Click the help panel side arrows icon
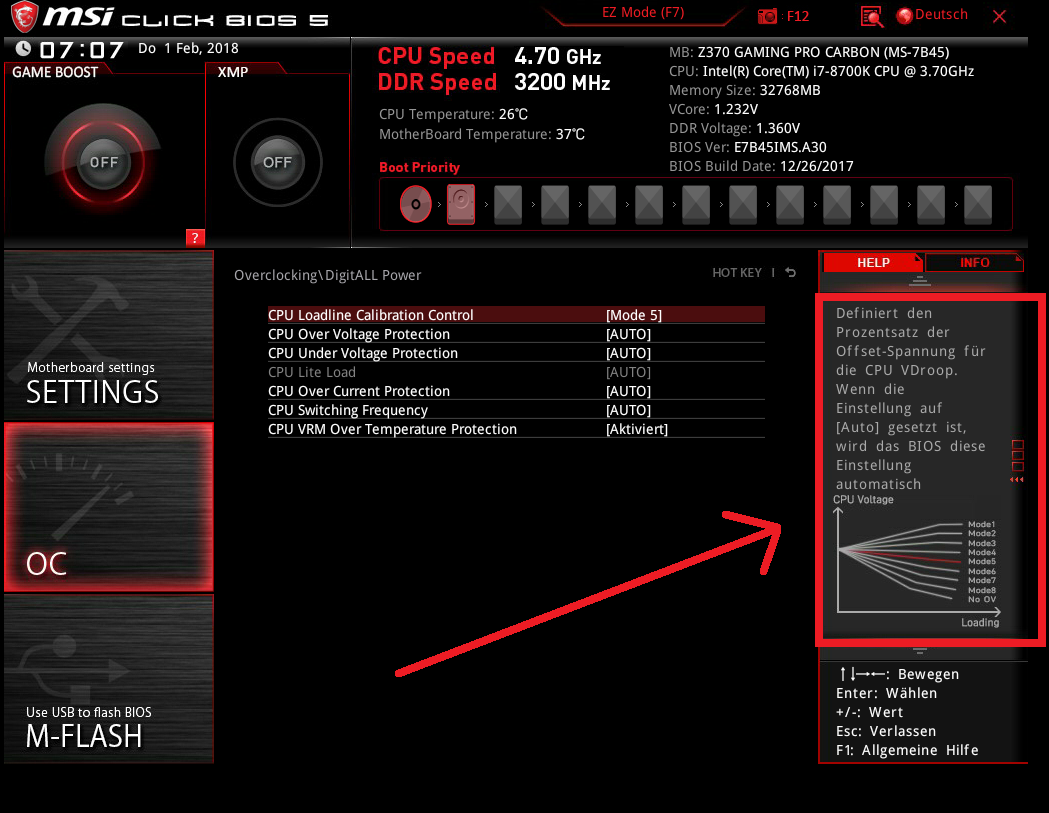This screenshot has height=813, width=1049. click(x=1017, y=479)
